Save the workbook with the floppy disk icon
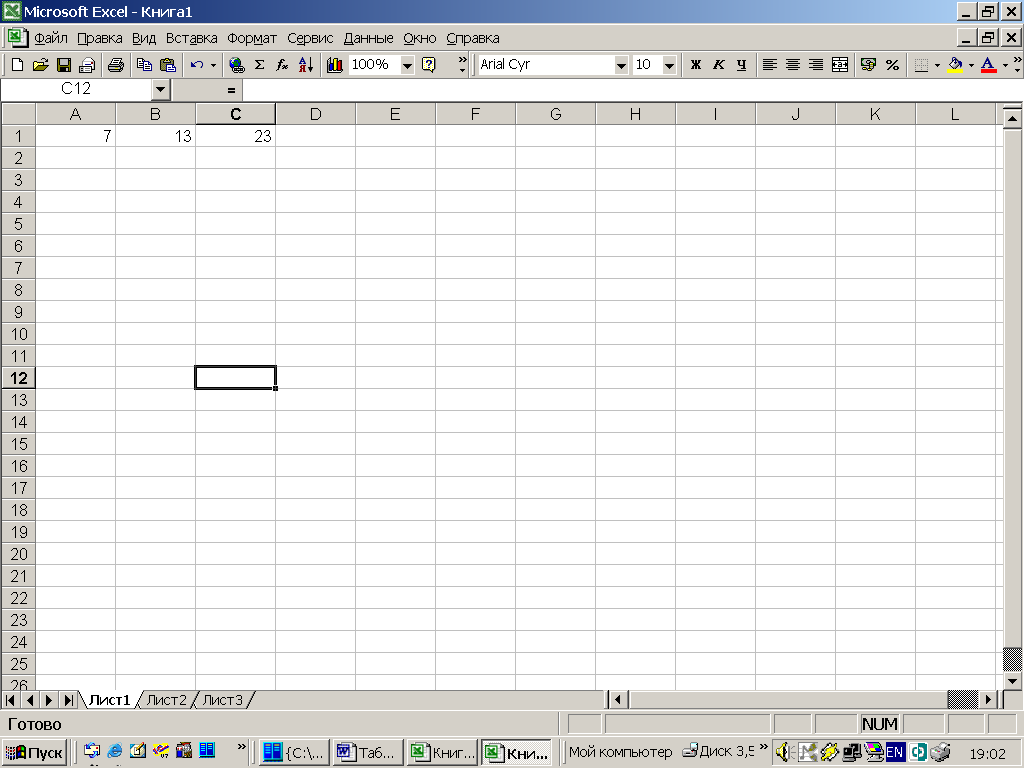Screen dimensions: 1024x768 click(x=63, y=65)
